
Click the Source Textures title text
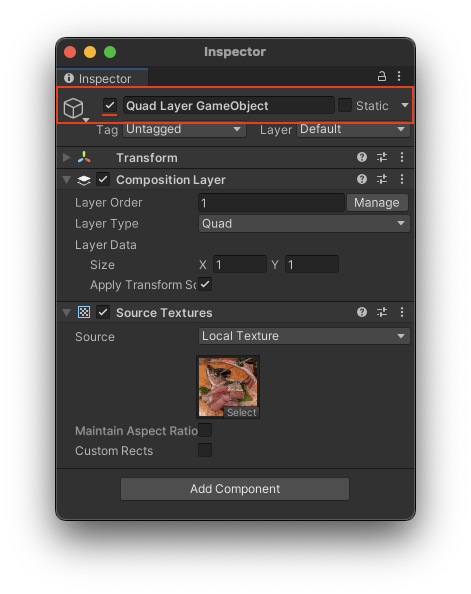[x=164, y=313]
